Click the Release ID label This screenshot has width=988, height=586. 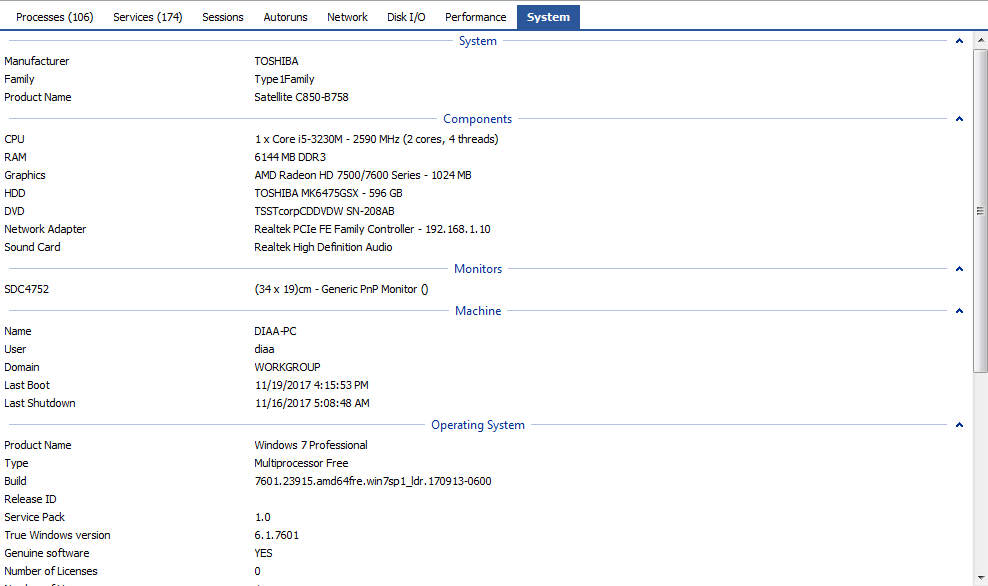click(x=30, y=499)
